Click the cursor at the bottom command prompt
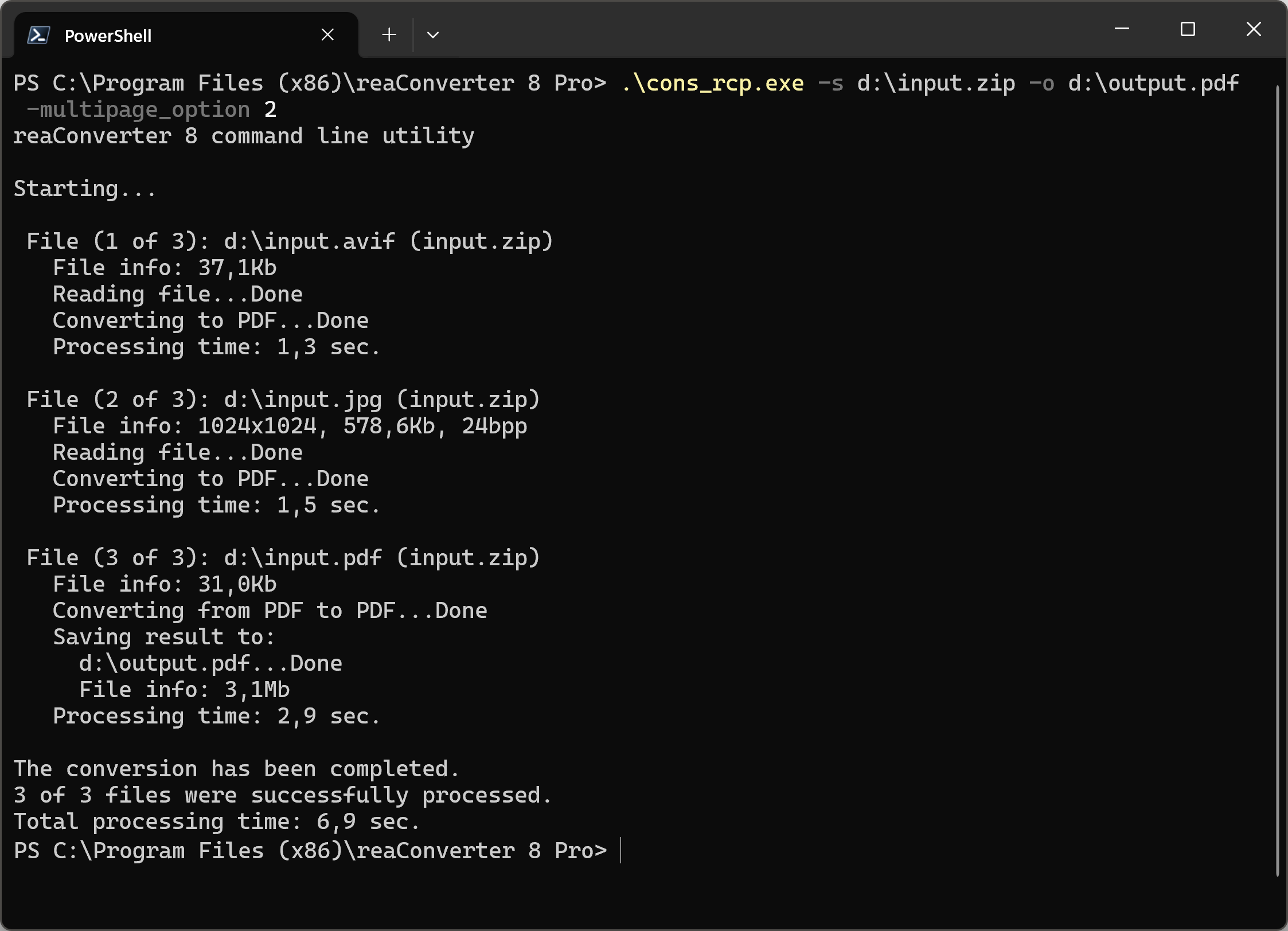 coord(620,851)
